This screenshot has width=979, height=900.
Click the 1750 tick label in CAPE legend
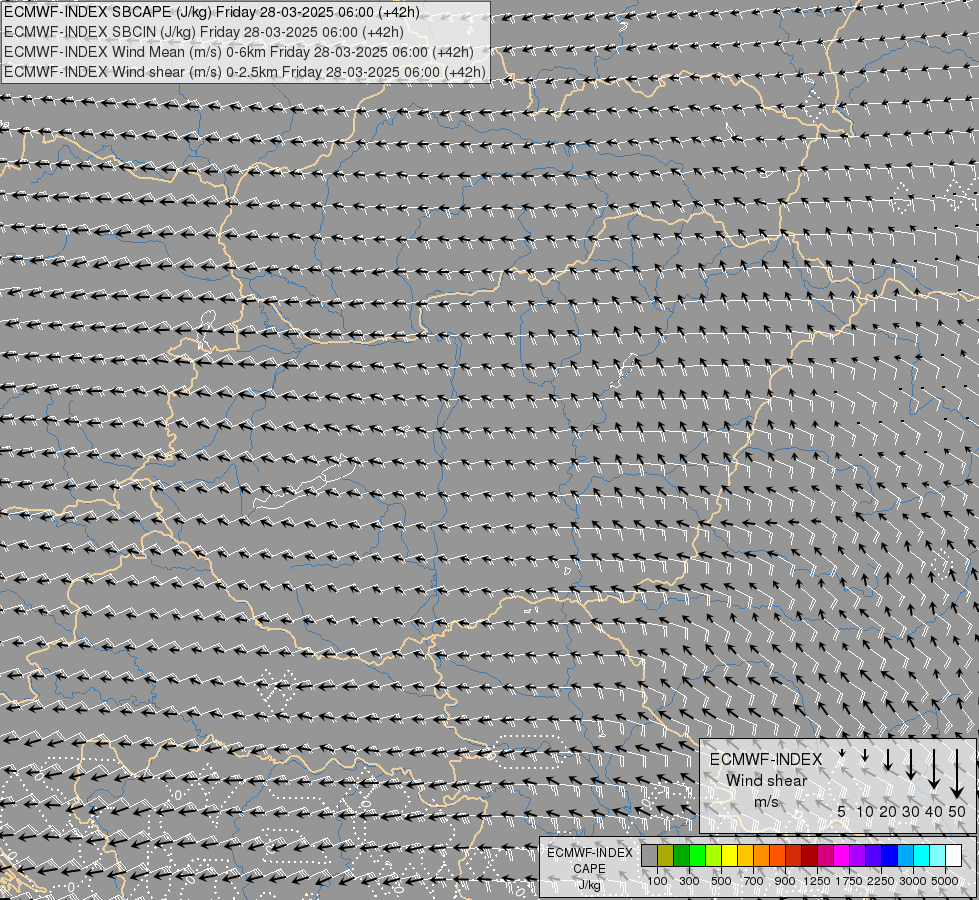click(849, 881)
